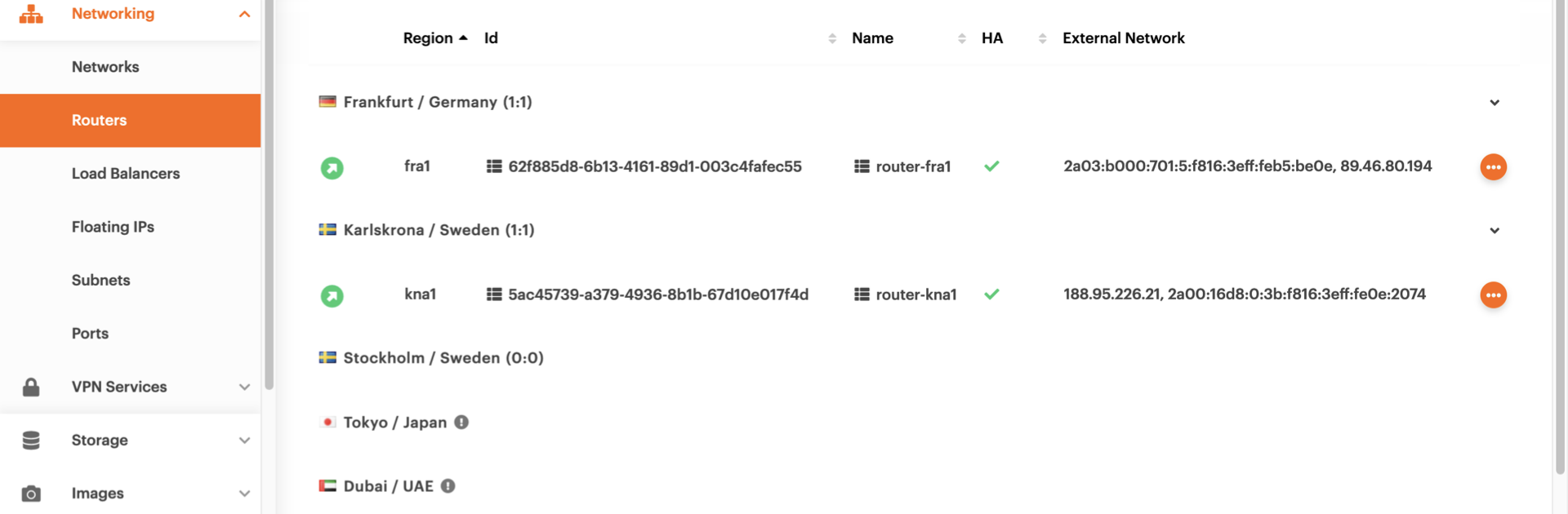Sort the table by Name column

coord(872,38)
